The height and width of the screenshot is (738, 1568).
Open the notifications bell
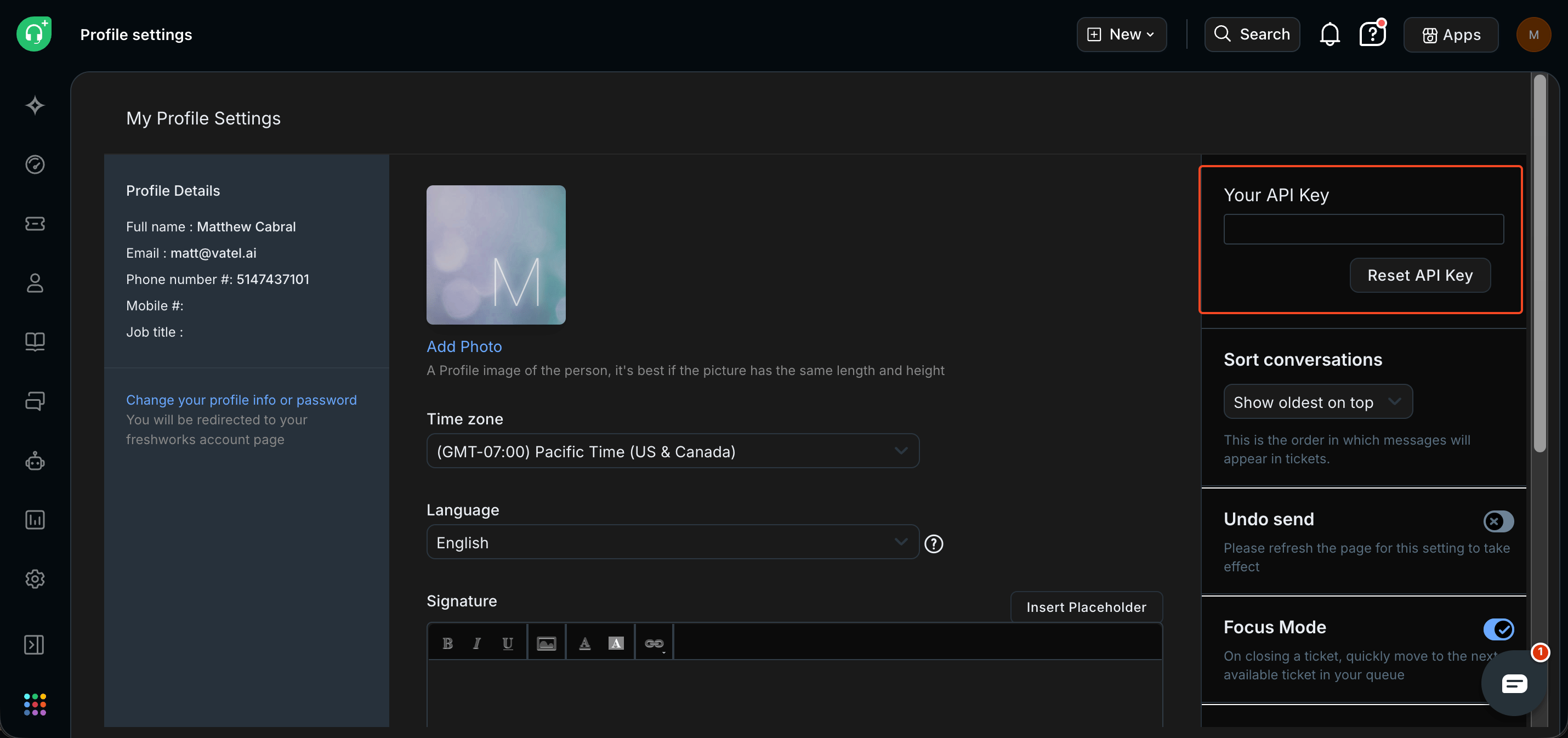(x=1330, y=34)
